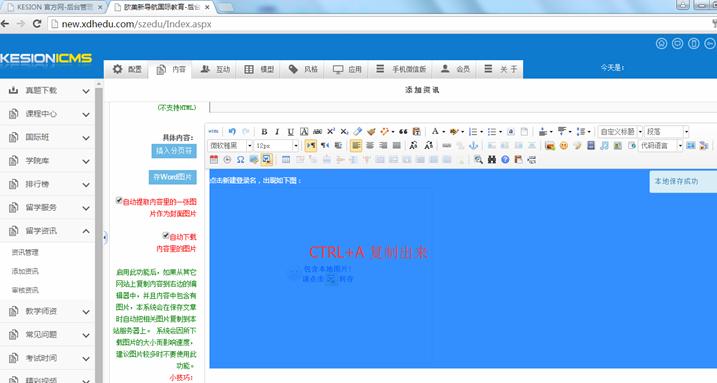Click the browser reload button
Viewport: 717px width, 383px height.
[37, 24]
